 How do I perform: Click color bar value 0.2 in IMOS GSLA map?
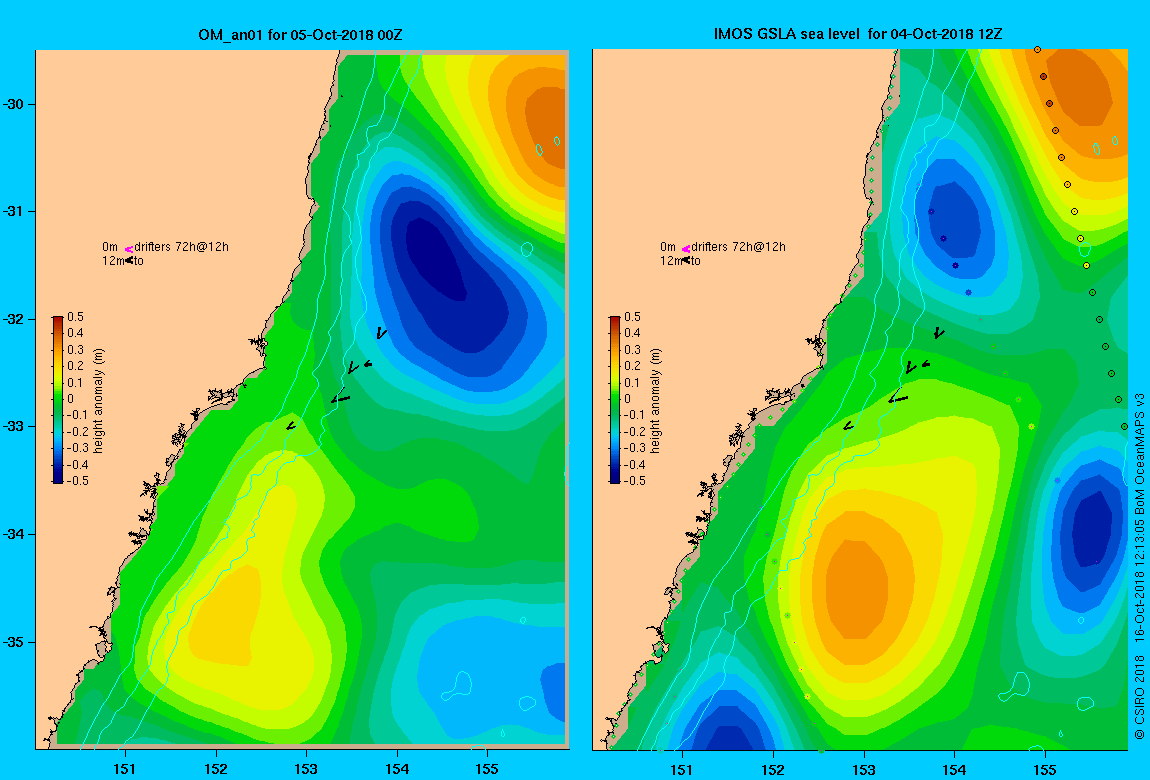pos(632,366)
